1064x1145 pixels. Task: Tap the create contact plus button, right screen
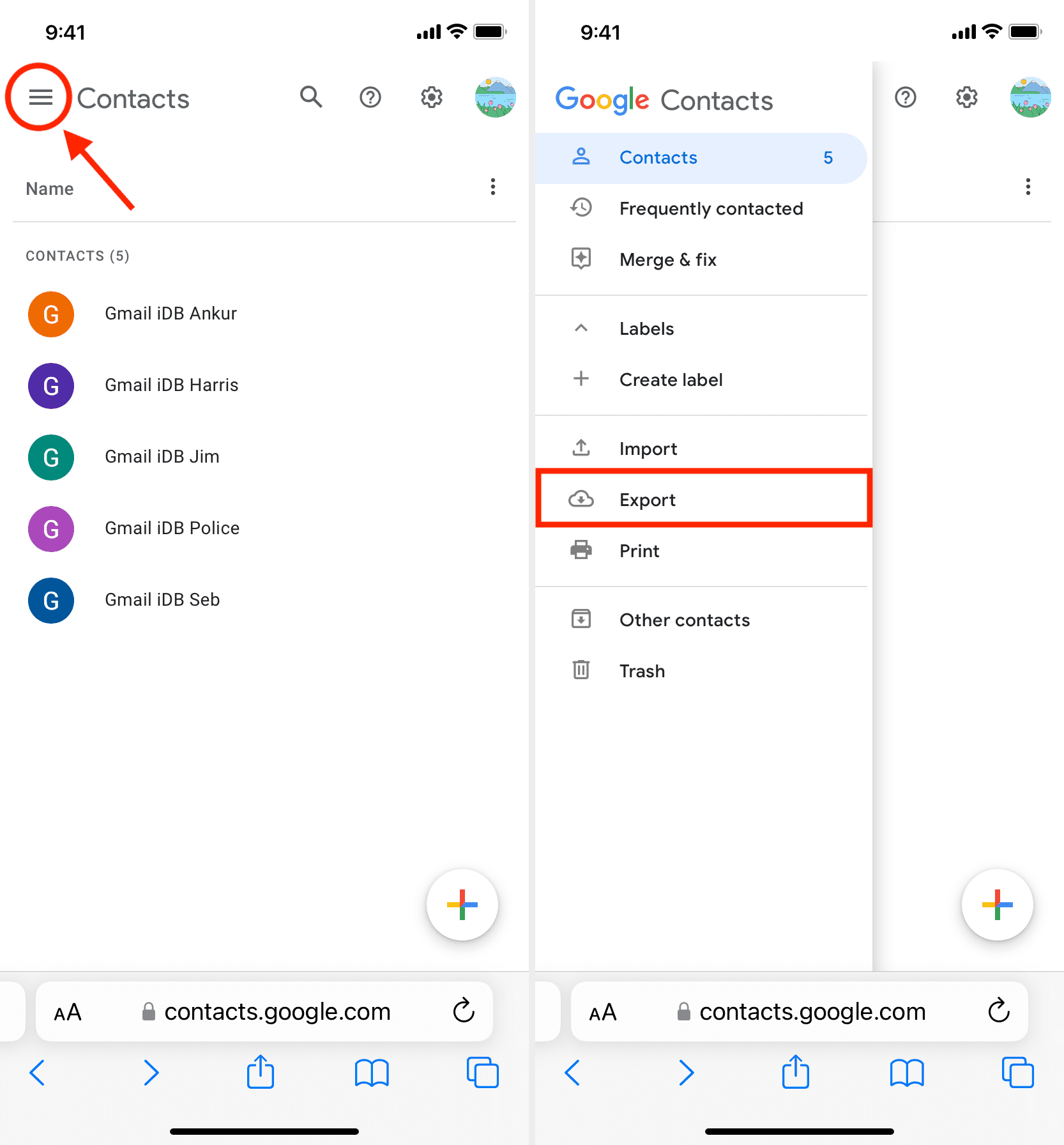click(998, 905)
